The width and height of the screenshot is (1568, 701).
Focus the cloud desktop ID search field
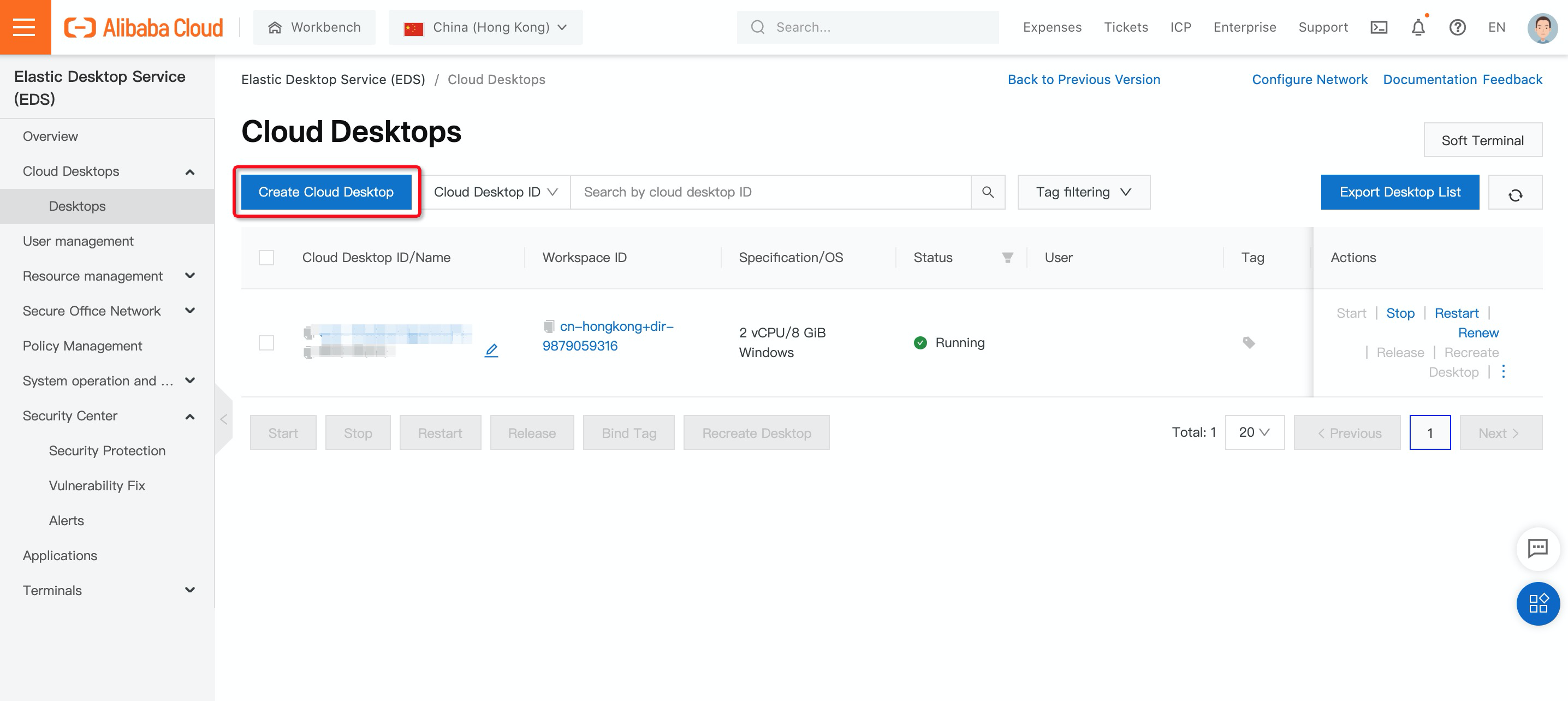point(770,192)
